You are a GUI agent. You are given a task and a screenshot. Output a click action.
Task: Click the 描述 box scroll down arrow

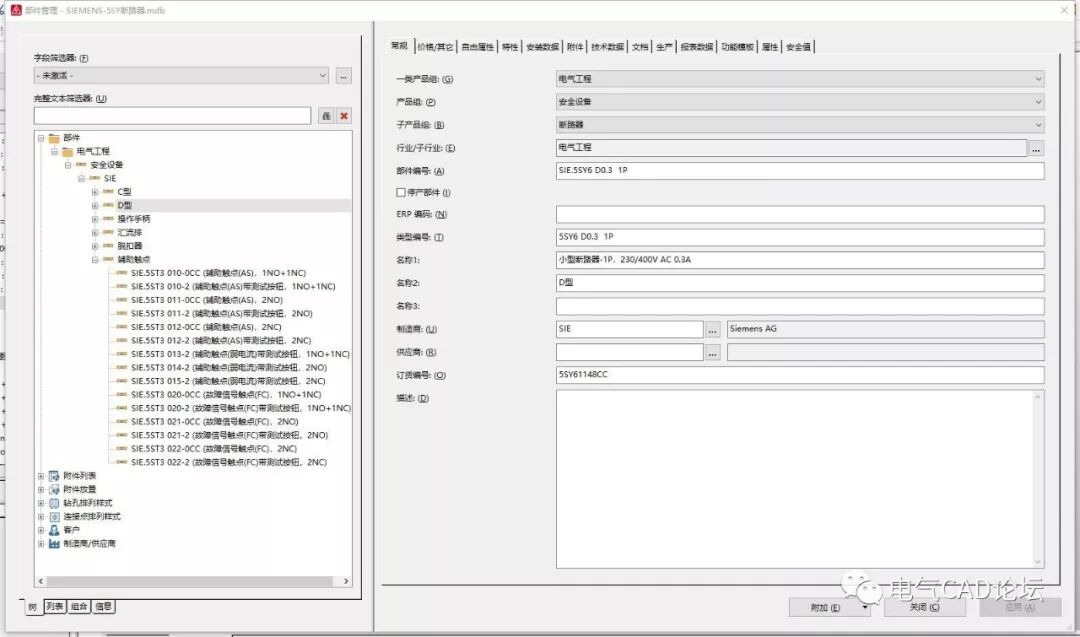(1038, 562)
